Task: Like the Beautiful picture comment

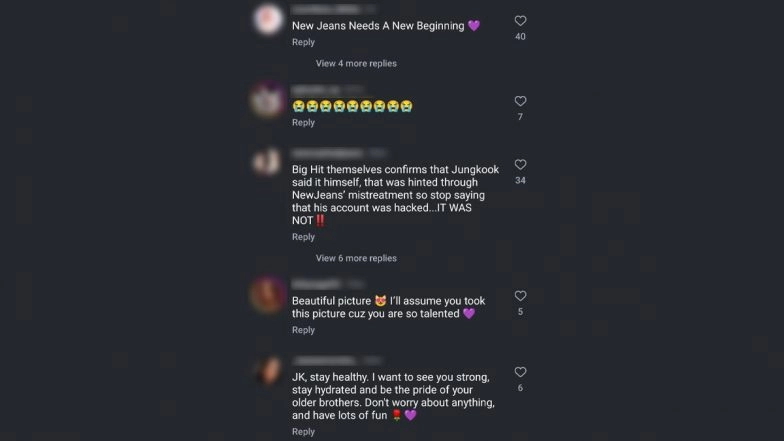Action: [520, 296]
